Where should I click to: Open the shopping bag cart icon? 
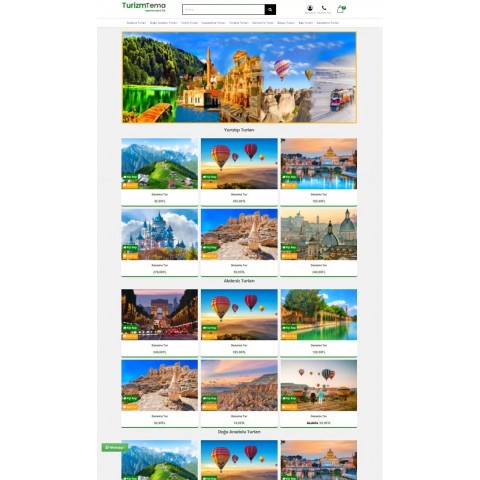click(x=341, y=9)
